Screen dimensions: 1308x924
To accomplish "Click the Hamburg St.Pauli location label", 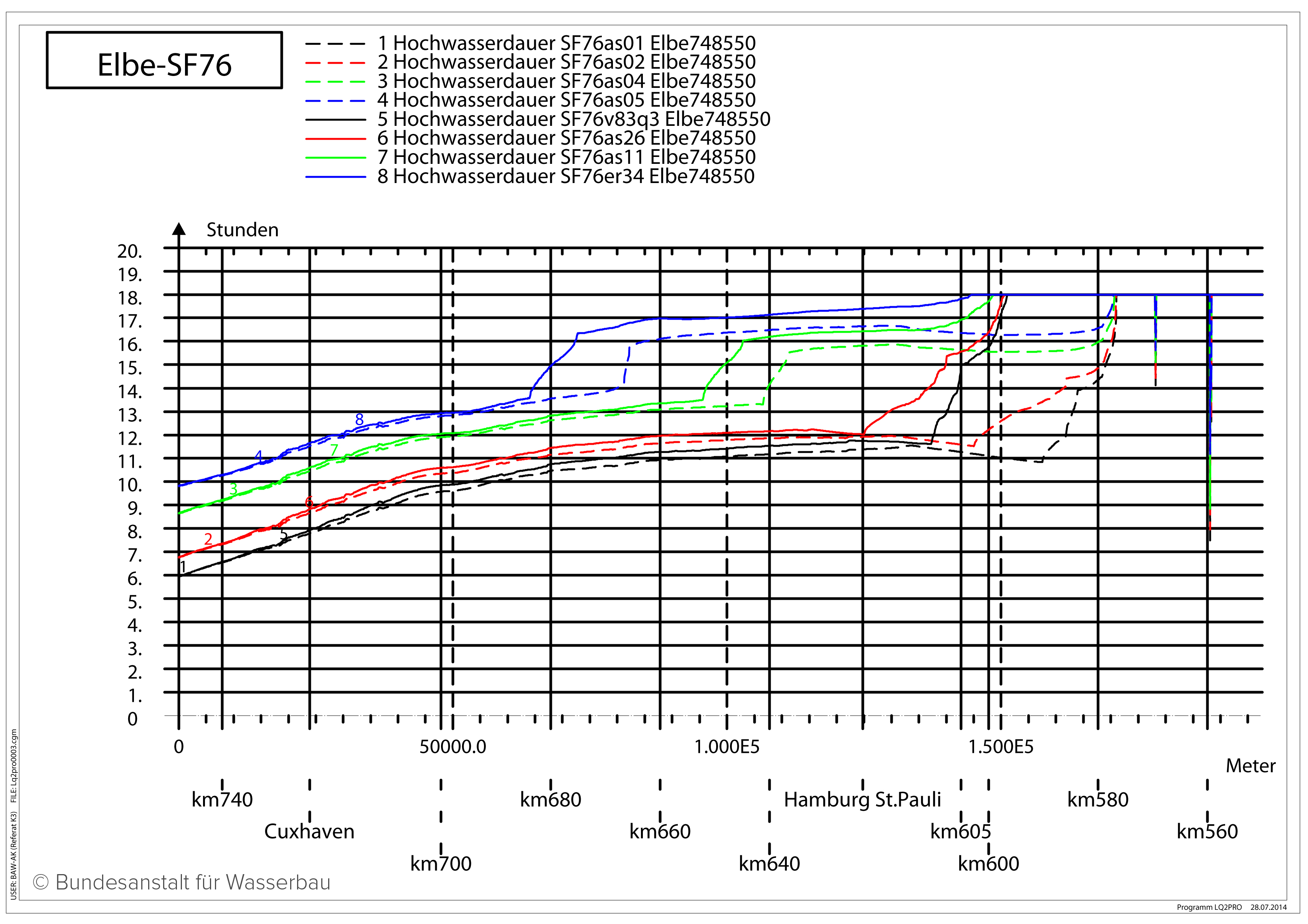I will point(862,800).
